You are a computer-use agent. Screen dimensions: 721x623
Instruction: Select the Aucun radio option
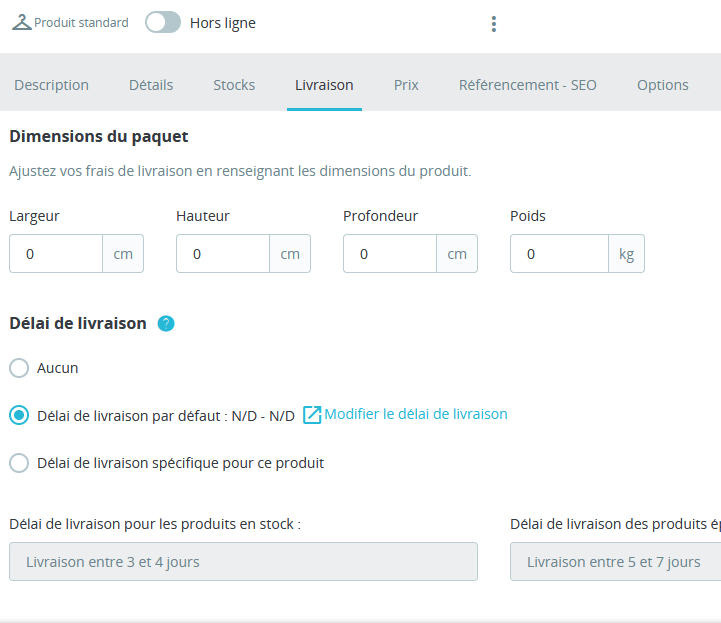tap(19, 368)
